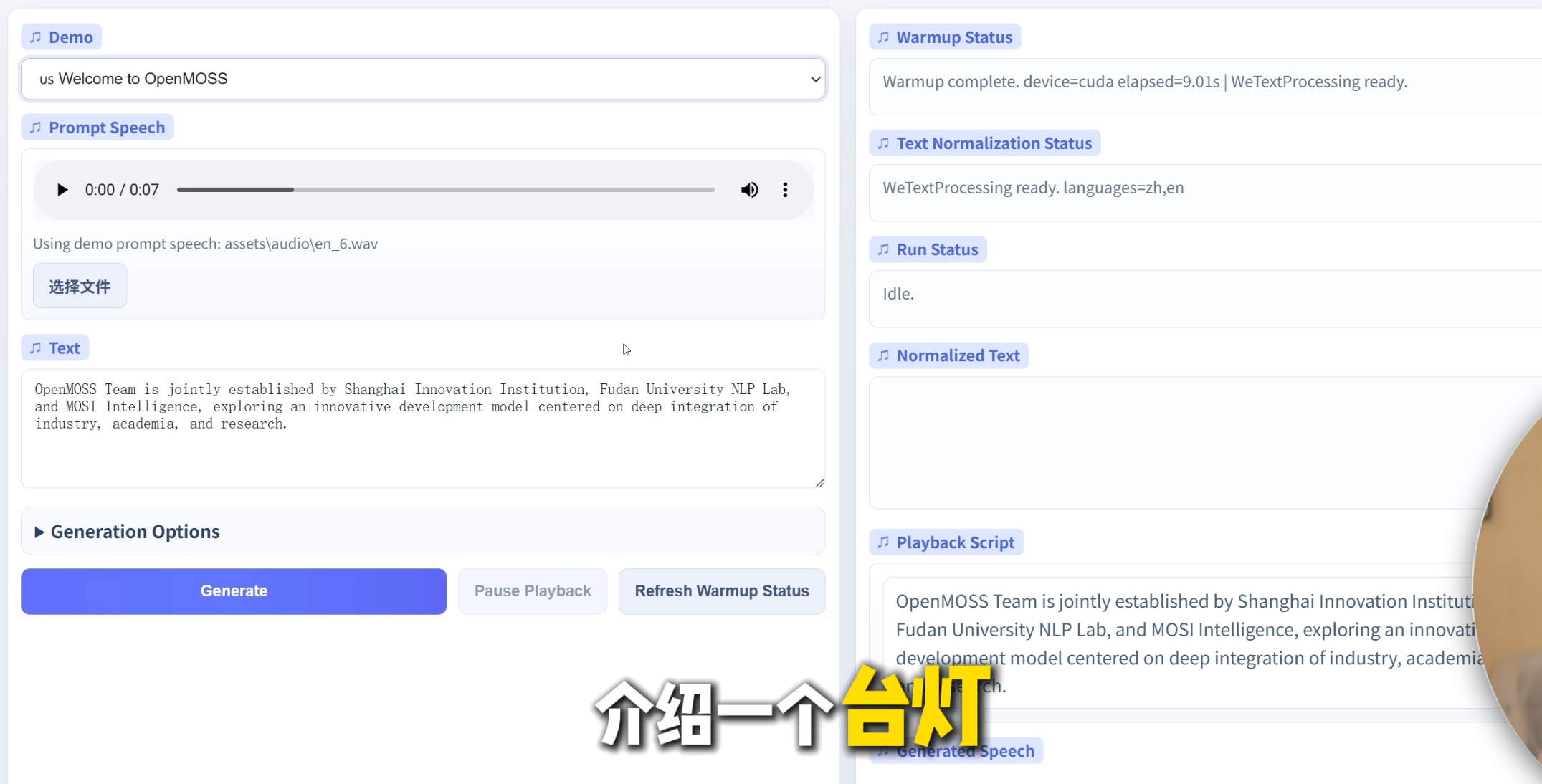Open the Demo dropdown 'Welcome to OpenMOSS'

[423, 79]
